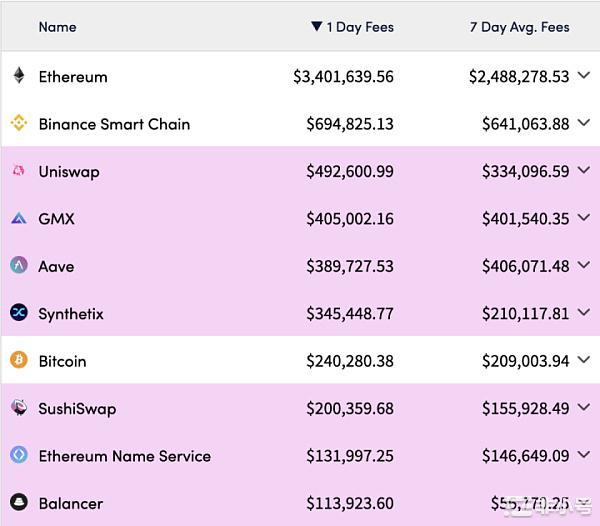Sort by the Name column header
600x526 pixels.
(57, 27)
